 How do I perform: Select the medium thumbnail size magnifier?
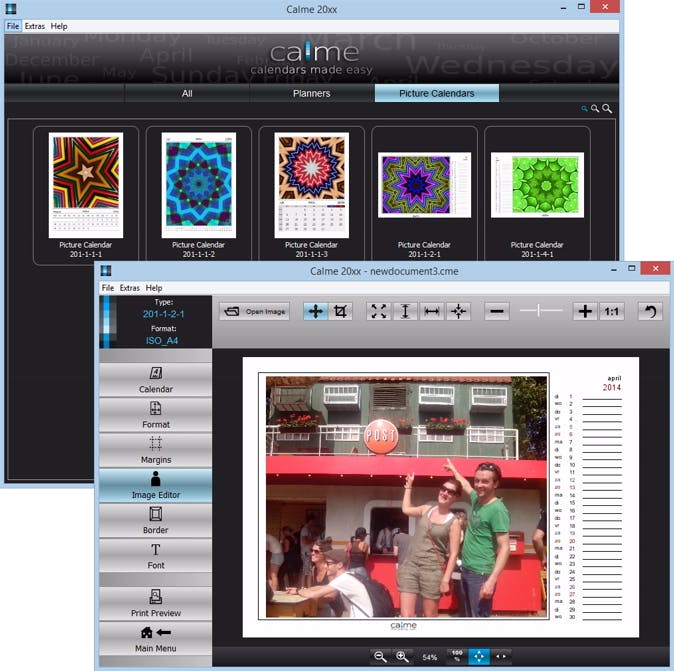[594, 109]
